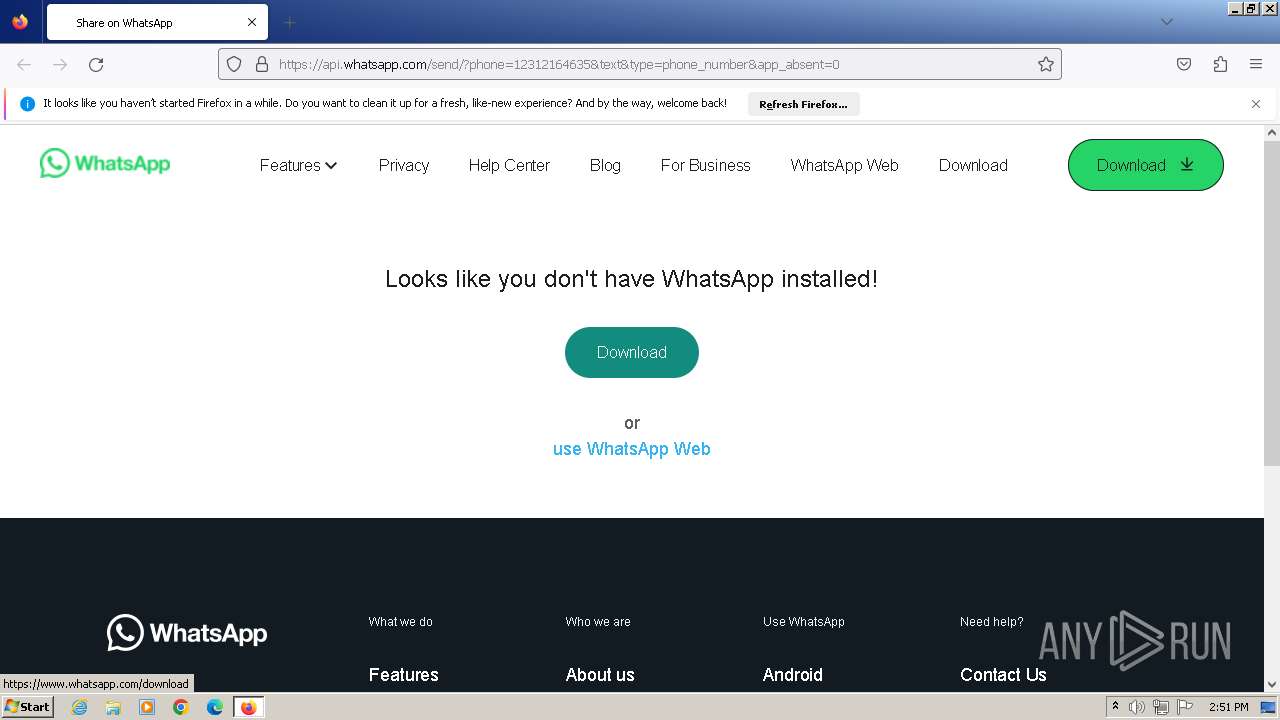Click the page vertical scrollbar
Image resolution: width=1280 pixels, height=720 pixels.
click(x=1272, y=303)
